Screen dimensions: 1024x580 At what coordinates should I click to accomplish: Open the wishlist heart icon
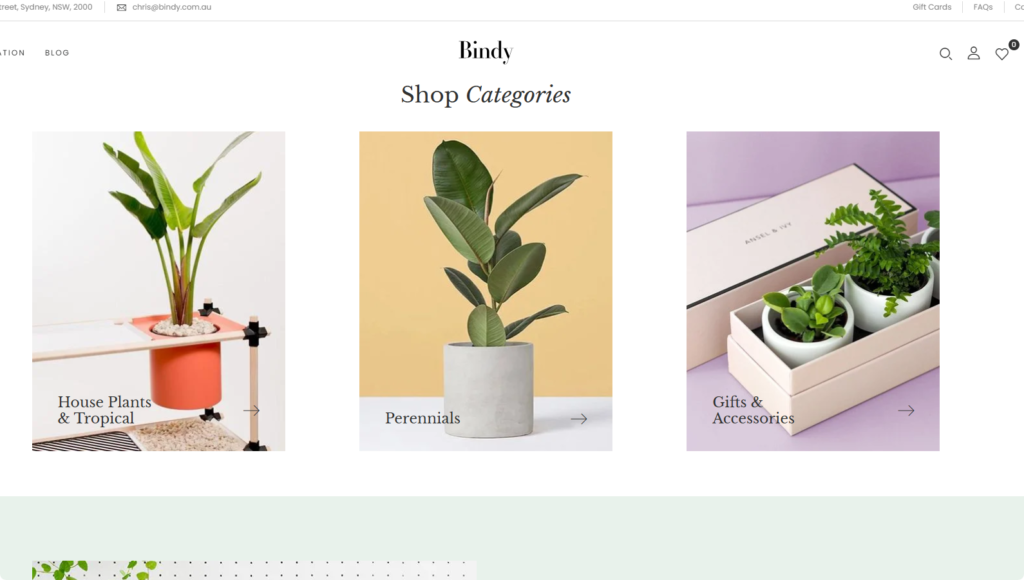(x=1001, y=54)
